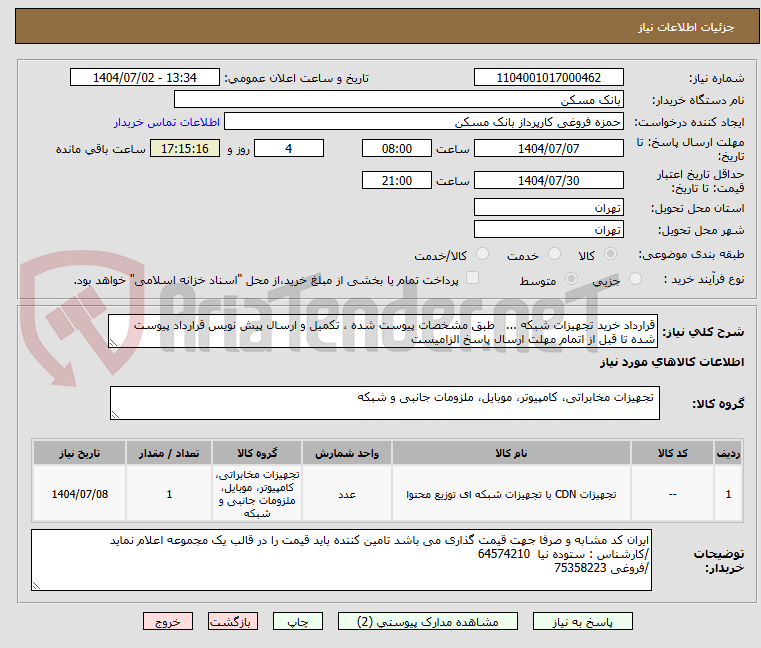
Task: Click the resize grip of گروه کالا box
Action: [x=115, y=415]
